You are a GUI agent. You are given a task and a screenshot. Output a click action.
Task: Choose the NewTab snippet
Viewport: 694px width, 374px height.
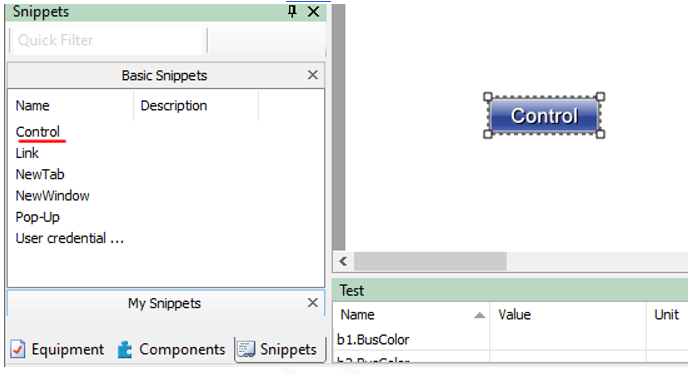(40, 174)
